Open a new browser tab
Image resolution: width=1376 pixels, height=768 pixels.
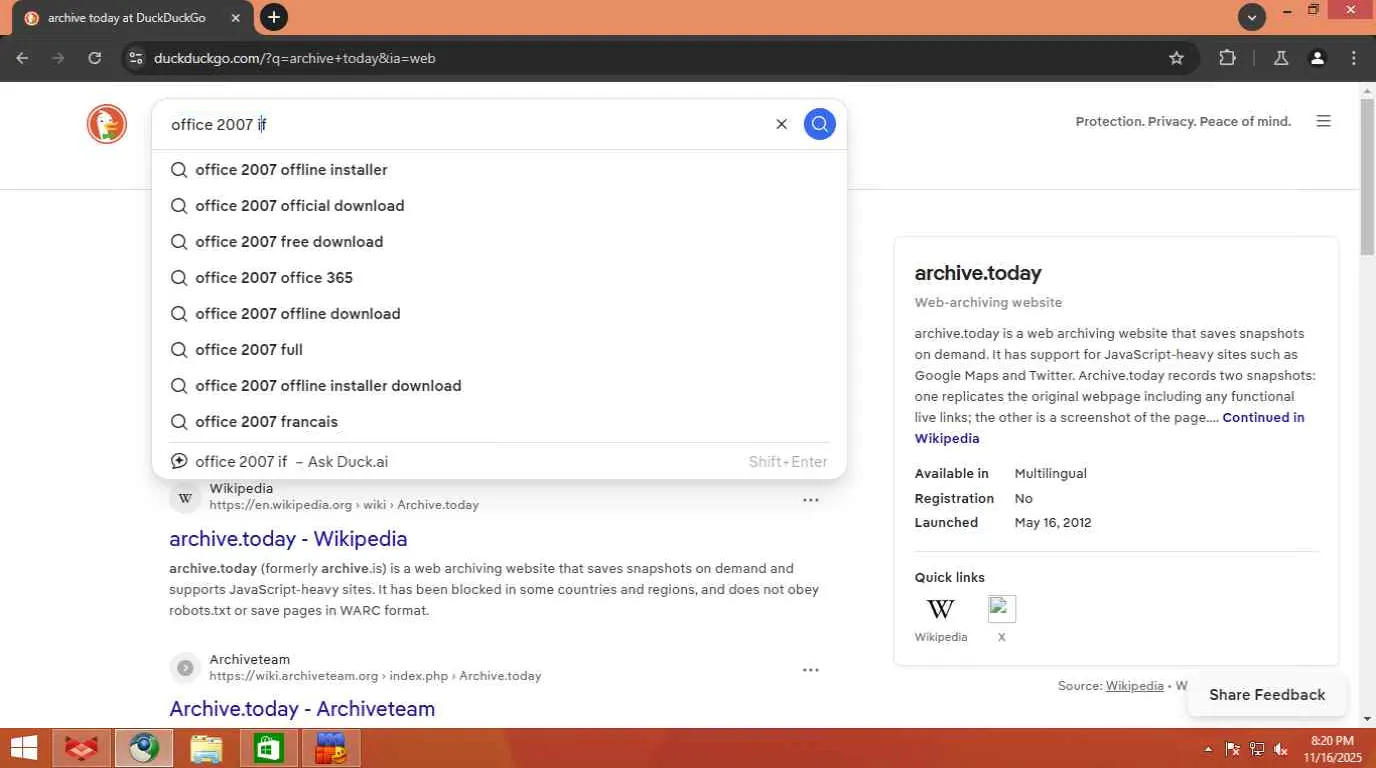tap(273, 17)
